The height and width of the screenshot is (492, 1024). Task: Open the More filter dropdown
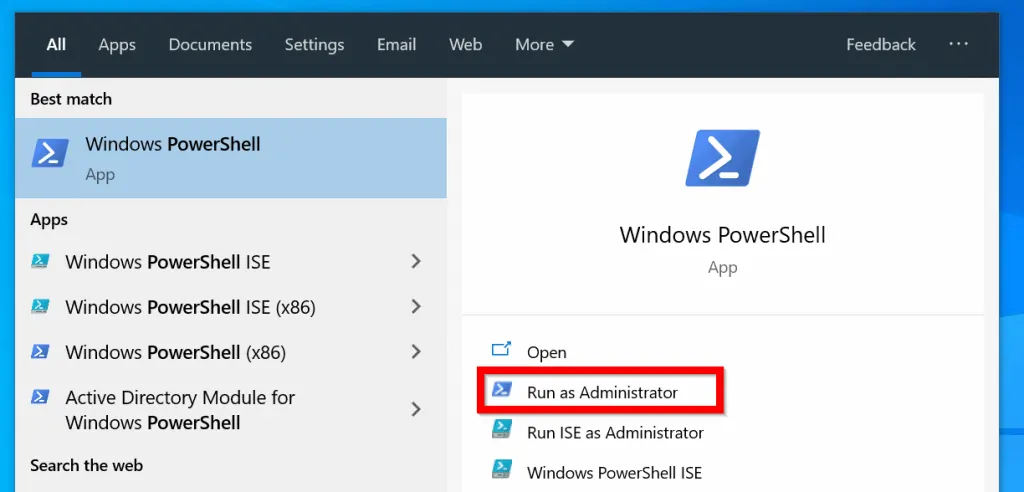pos(545,44)
